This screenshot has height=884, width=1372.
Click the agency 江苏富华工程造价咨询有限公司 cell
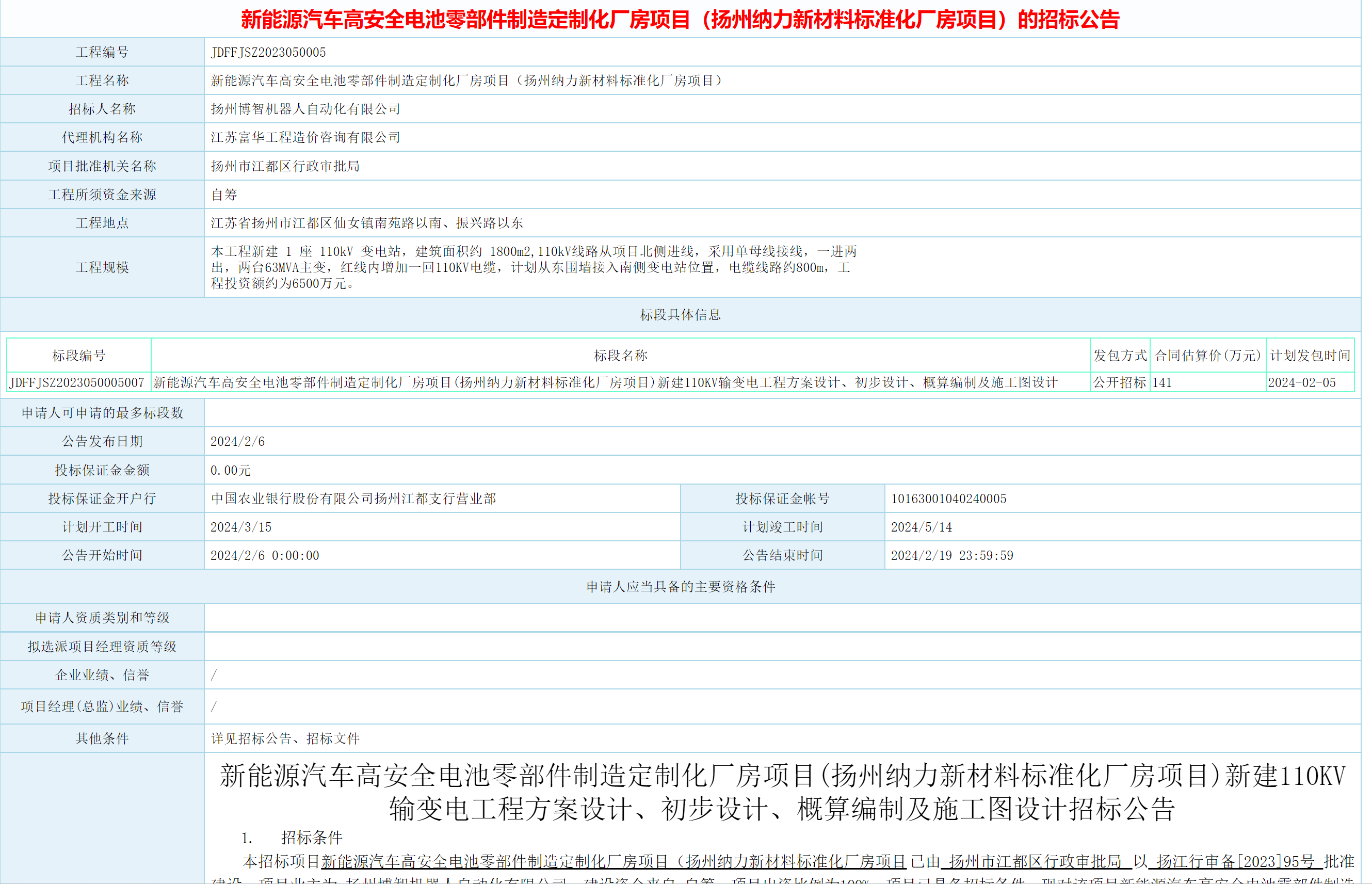click(305, 137)
